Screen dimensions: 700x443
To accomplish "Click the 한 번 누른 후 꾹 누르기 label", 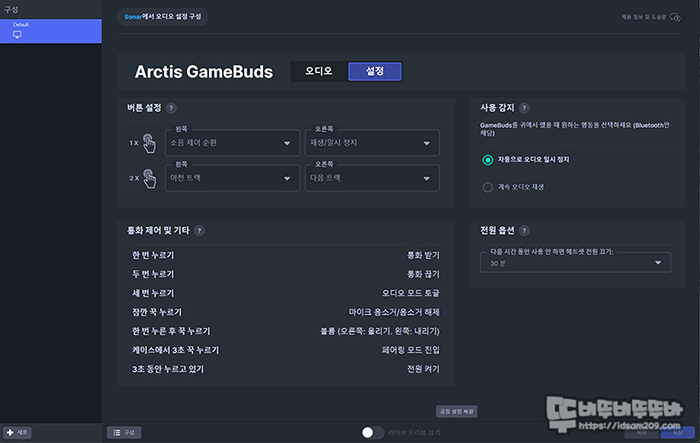I will 171,331.
